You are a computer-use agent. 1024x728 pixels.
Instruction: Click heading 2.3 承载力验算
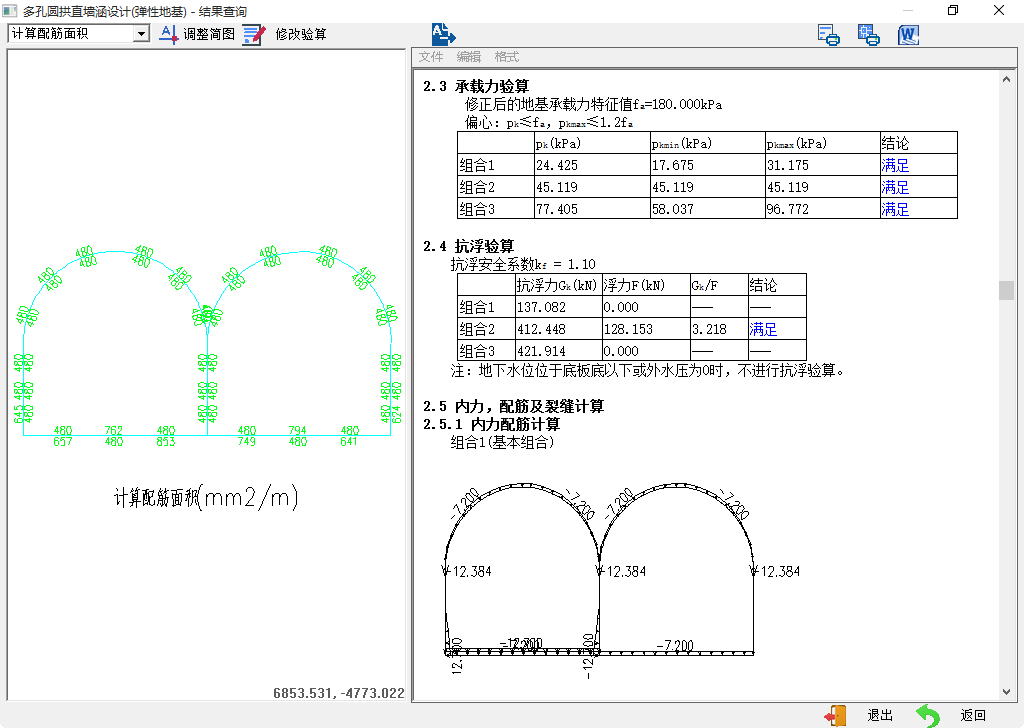coord(476,86)
